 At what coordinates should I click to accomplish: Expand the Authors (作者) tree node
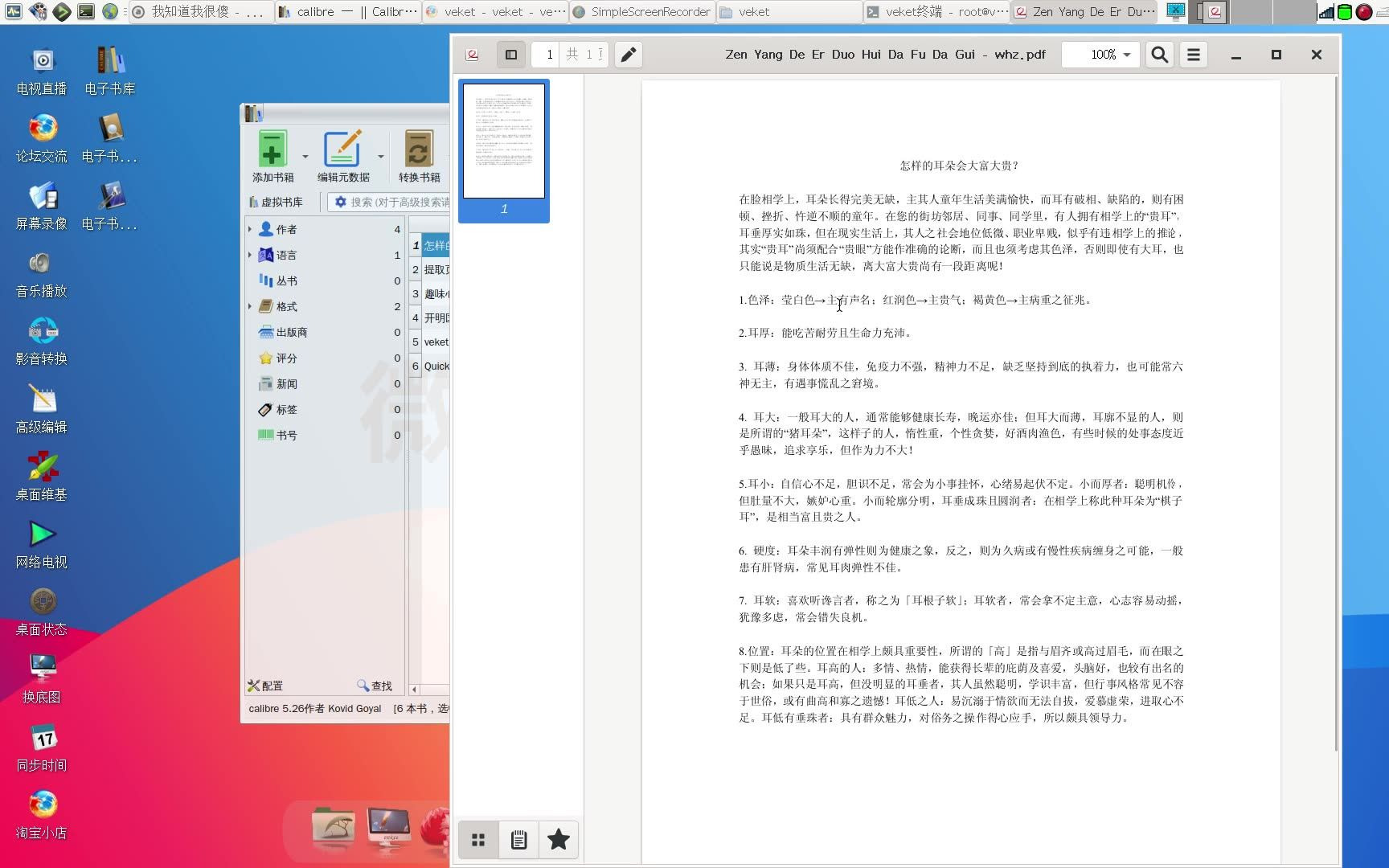tap(250, 229)
